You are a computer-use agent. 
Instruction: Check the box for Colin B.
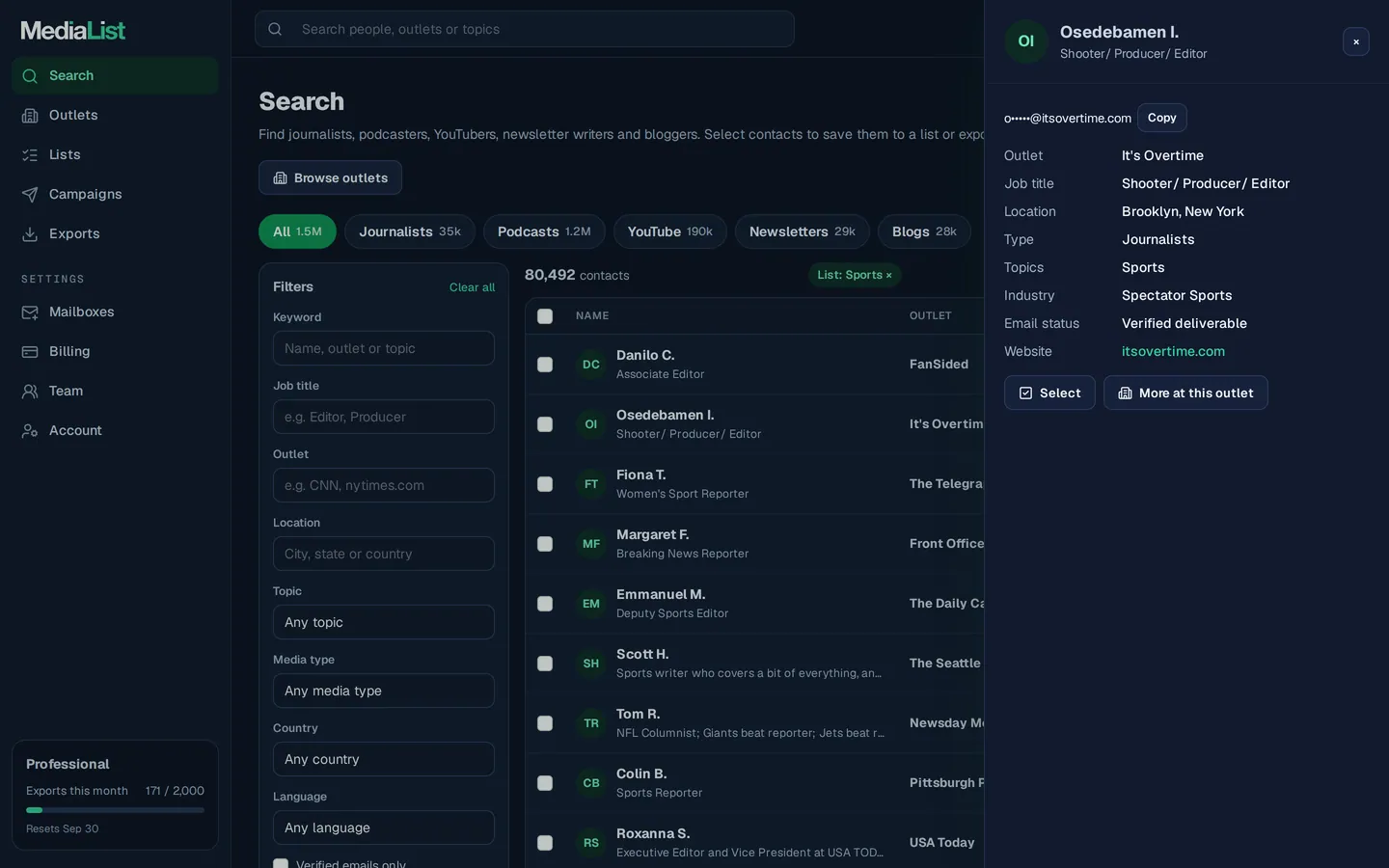[545, 783]
